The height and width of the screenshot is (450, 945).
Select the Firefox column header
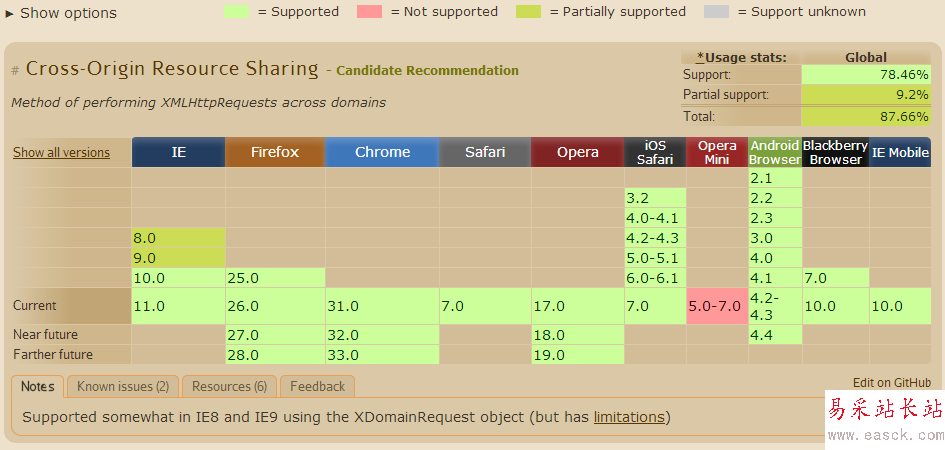tap(275, 152)
